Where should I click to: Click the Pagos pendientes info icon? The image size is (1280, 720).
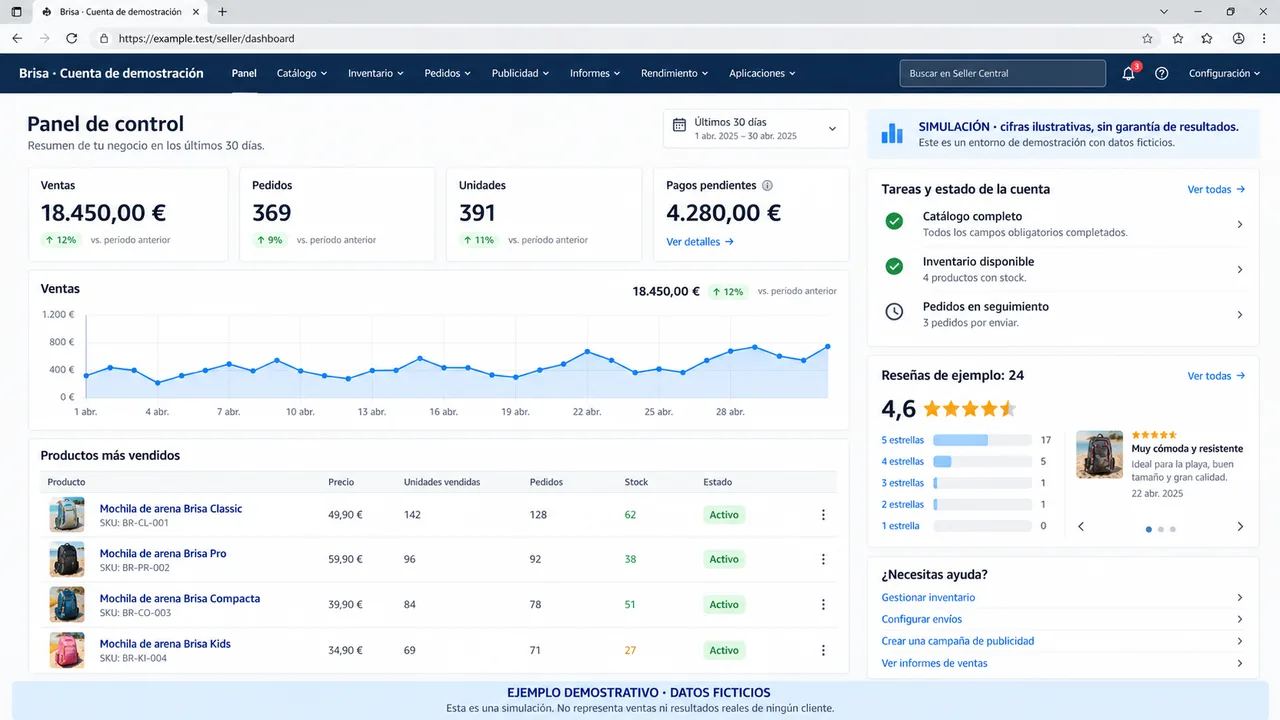[767, 185]
